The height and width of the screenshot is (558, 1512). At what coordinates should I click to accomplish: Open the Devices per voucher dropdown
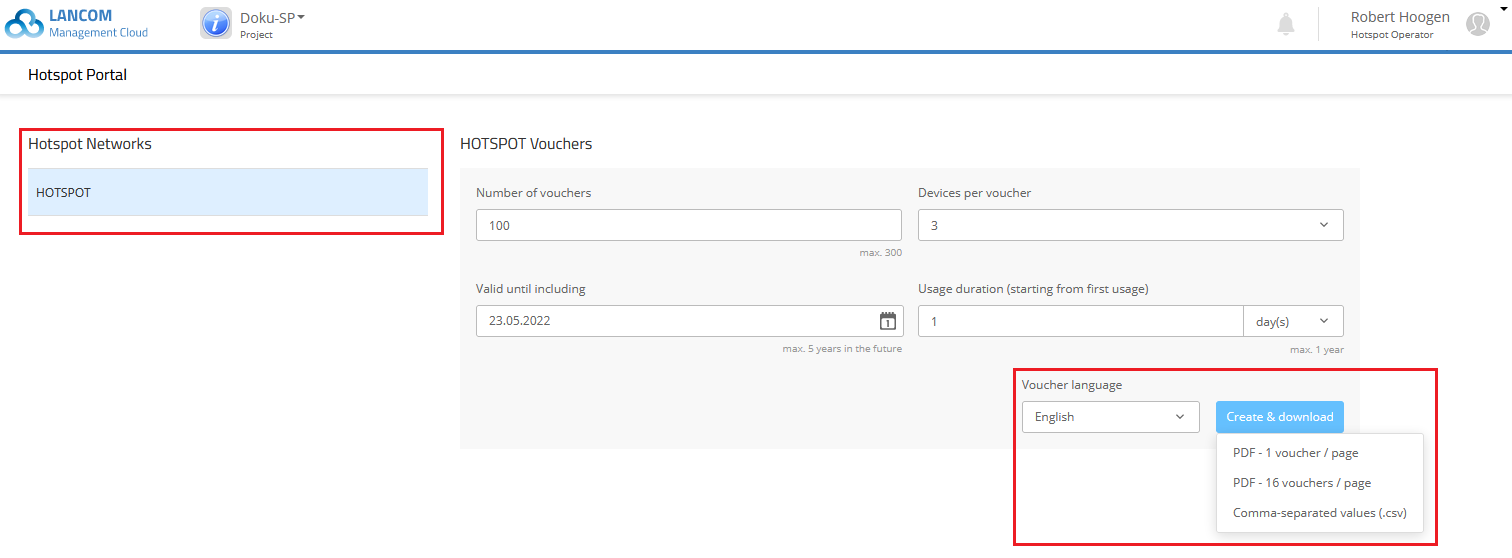pyautogui.click(x=1130, y=225)
